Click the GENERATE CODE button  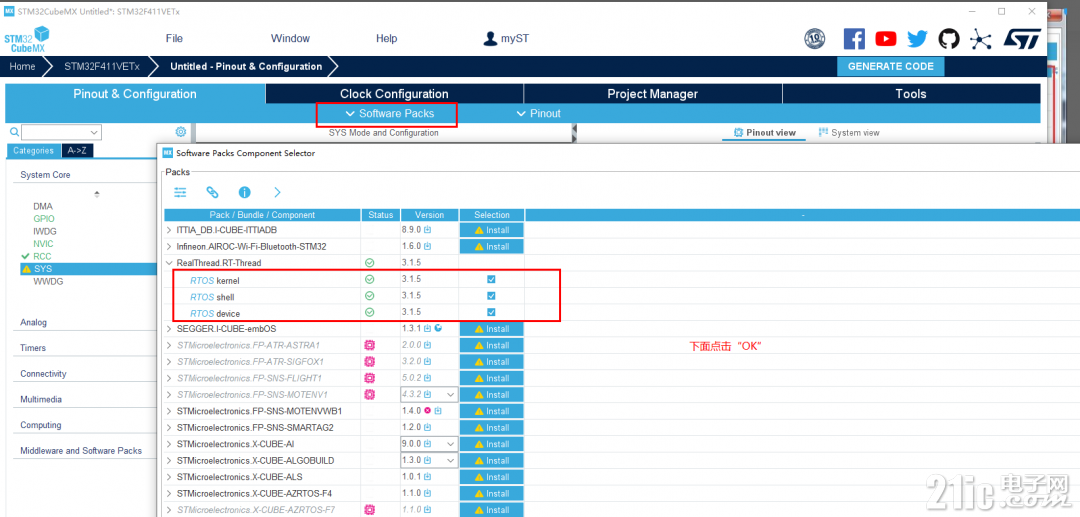click(891, 67)
